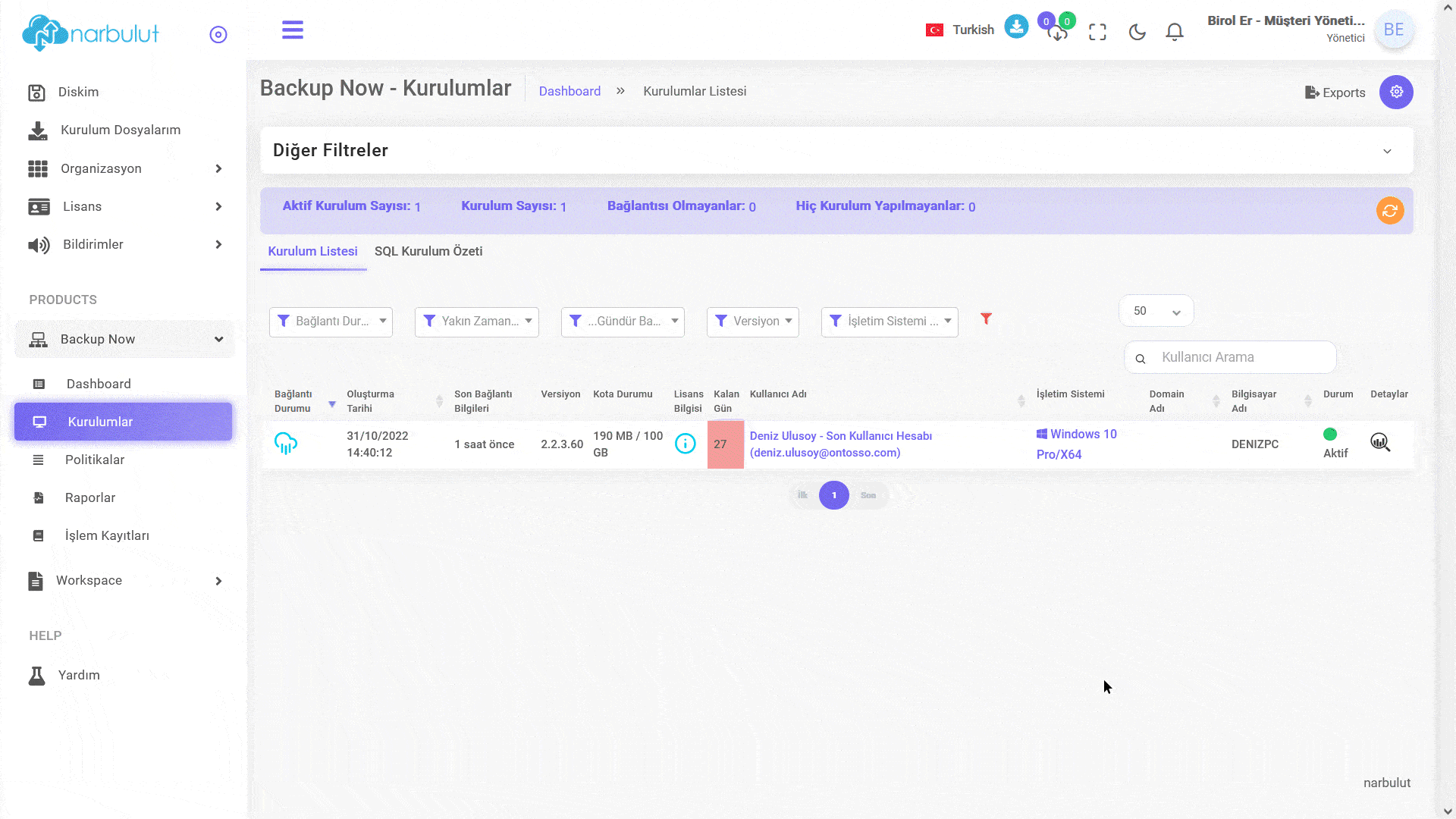Sort by Domain Adı column
Viewport: 1456px width, 819px height.
(x=1184, y=401)
